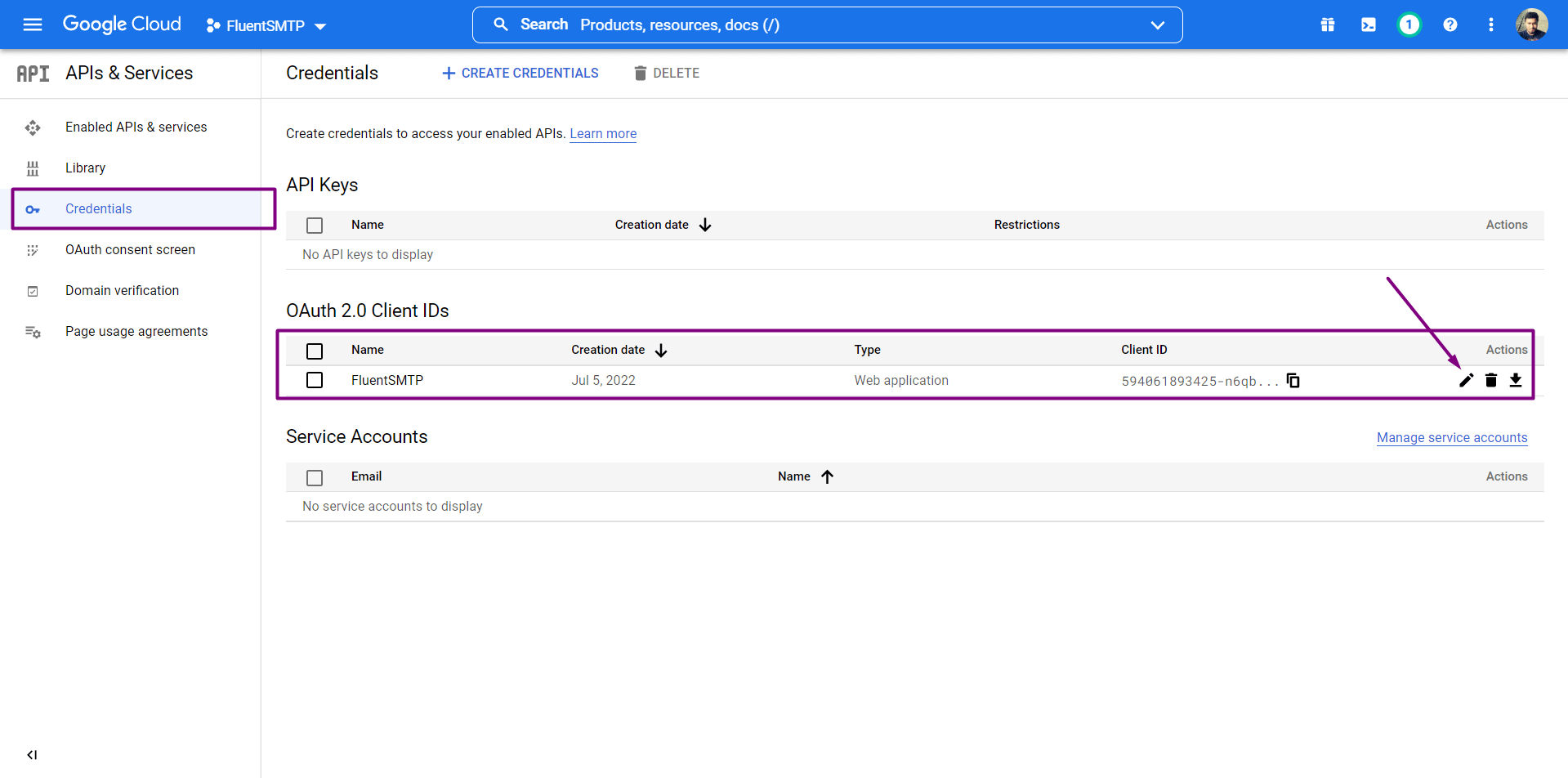This screenshot has height=778, width=1568.
Task: Click the Credentials key icon
Action: [x=33, y=210]
